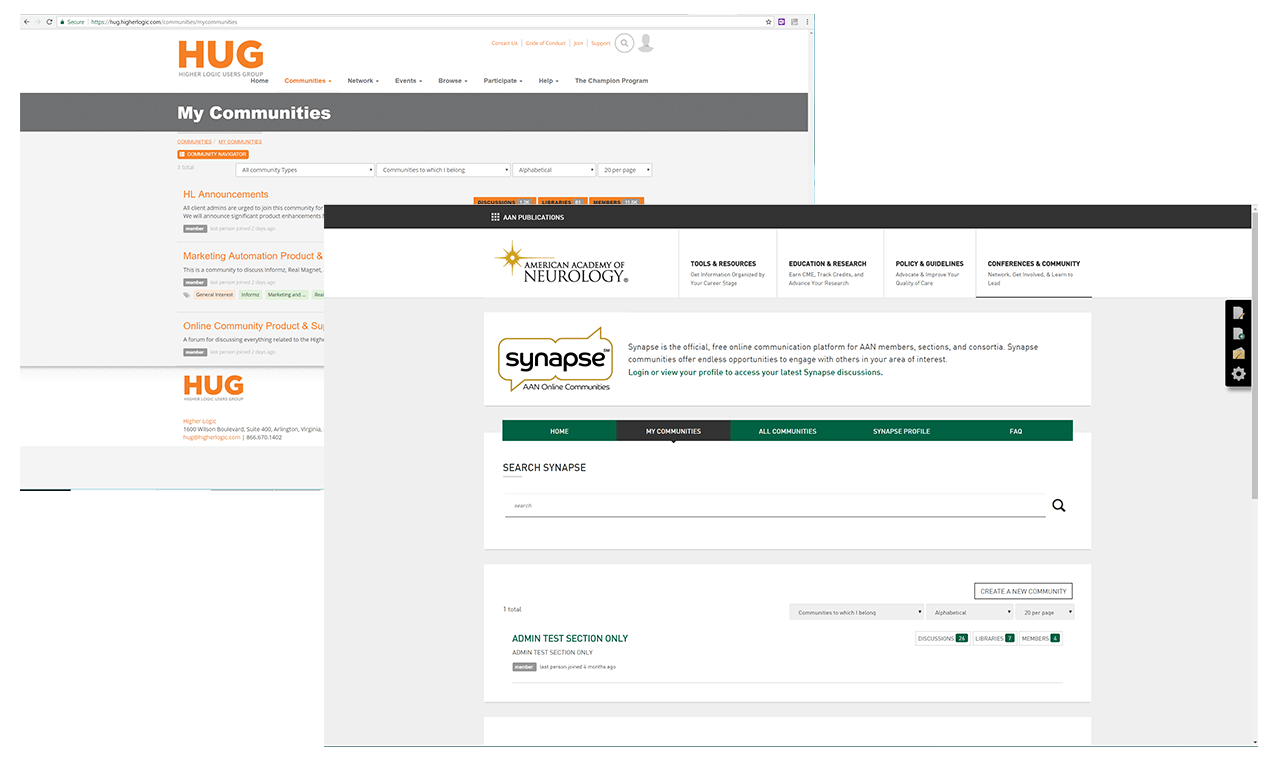This screenshot has height=768, width=1280.
Task: Open the Online Community Product community link
Action: (x=253, y=326)
